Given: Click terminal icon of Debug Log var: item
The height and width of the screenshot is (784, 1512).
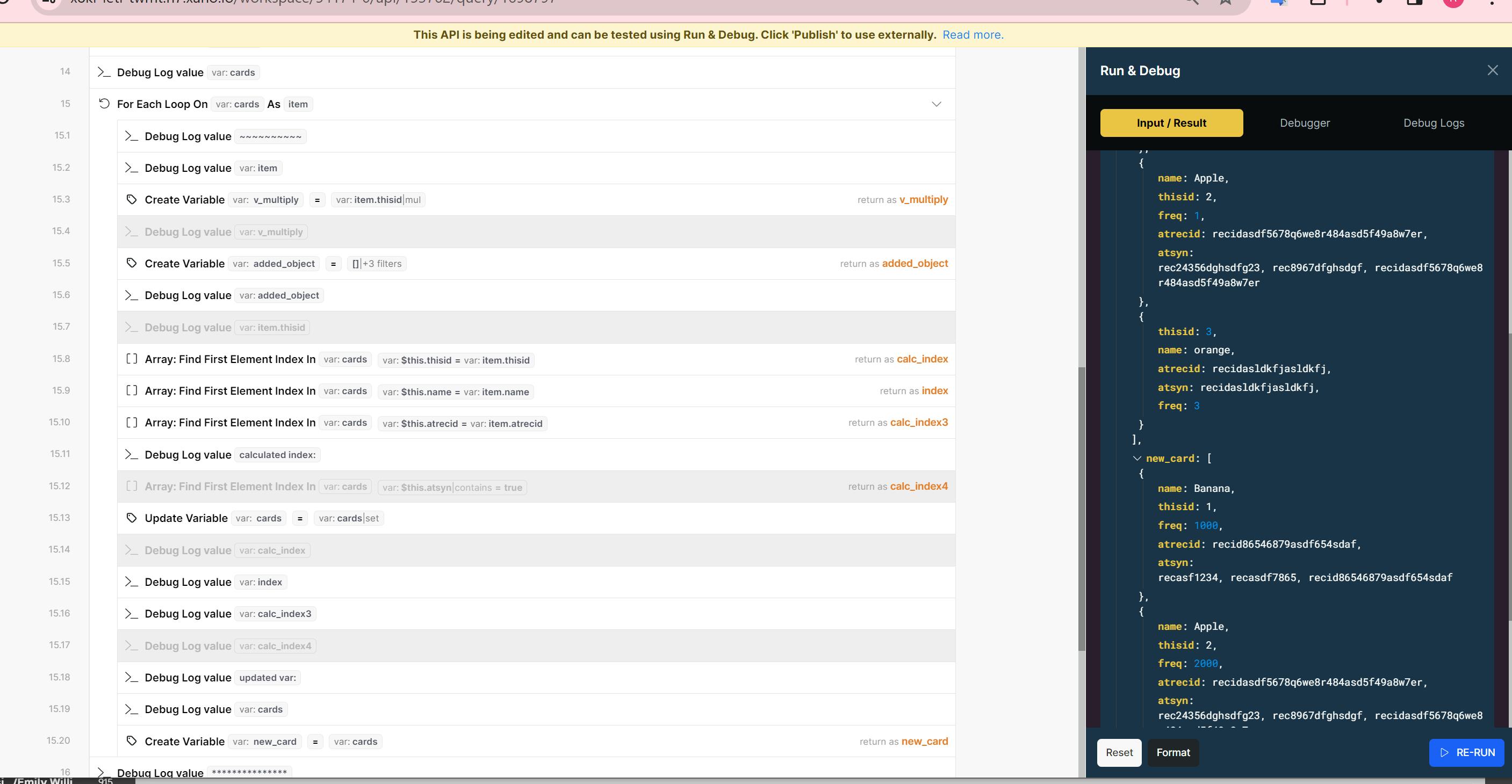Looking at the screenshot, I should tap(132, 168).
